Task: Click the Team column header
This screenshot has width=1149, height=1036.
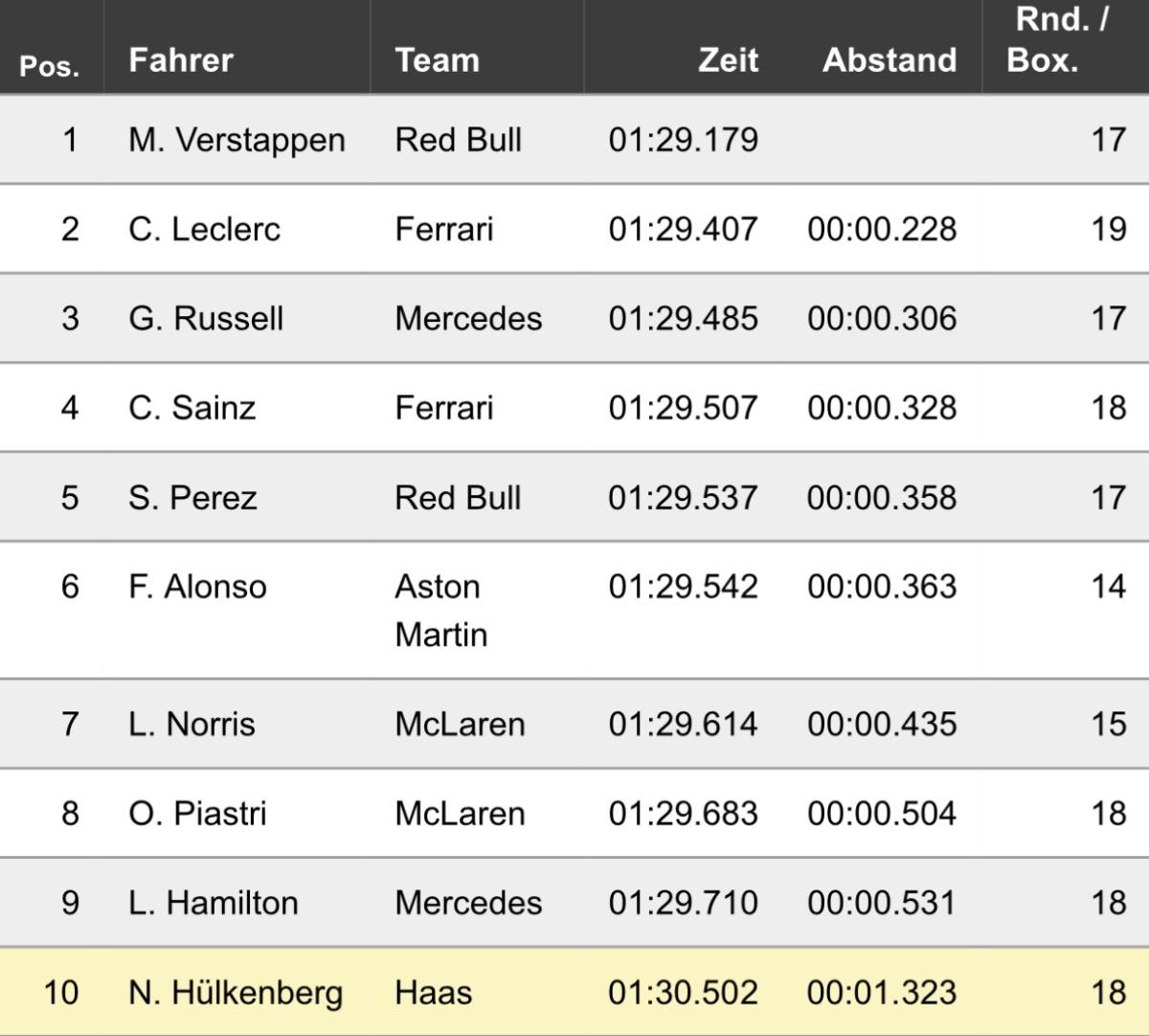Action: coord(437,60)
